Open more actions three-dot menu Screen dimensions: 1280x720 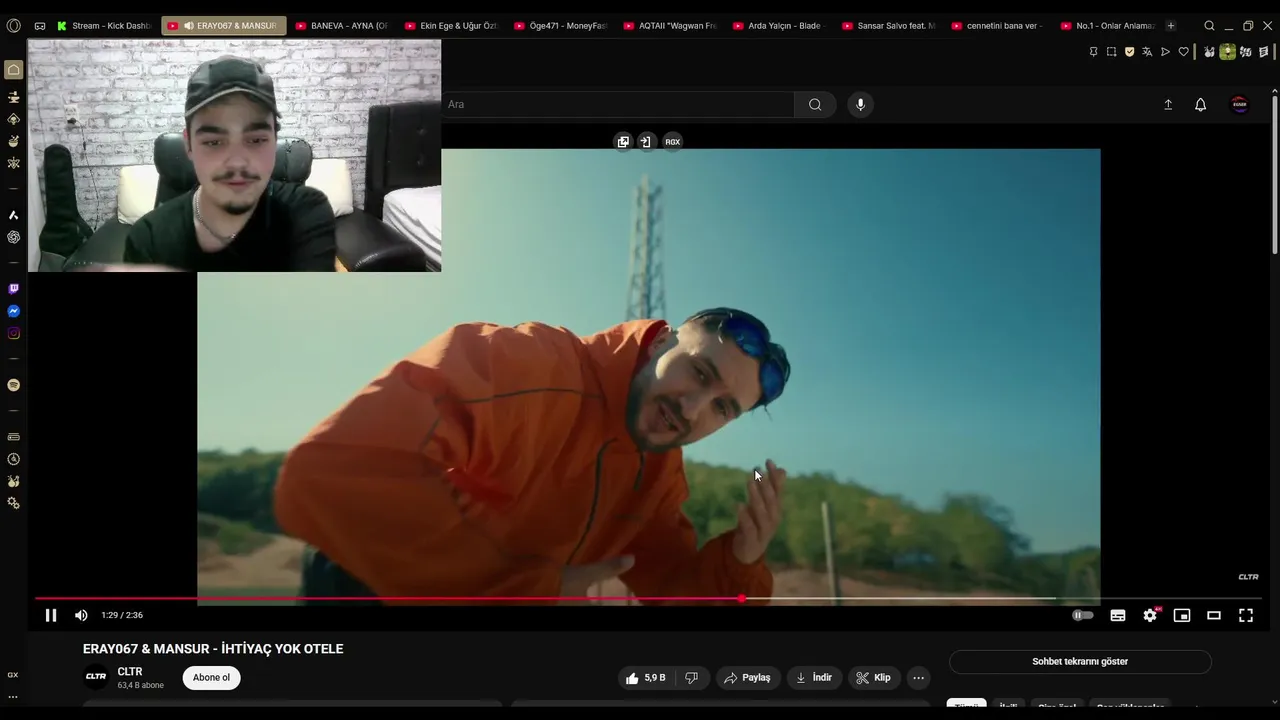918,678
